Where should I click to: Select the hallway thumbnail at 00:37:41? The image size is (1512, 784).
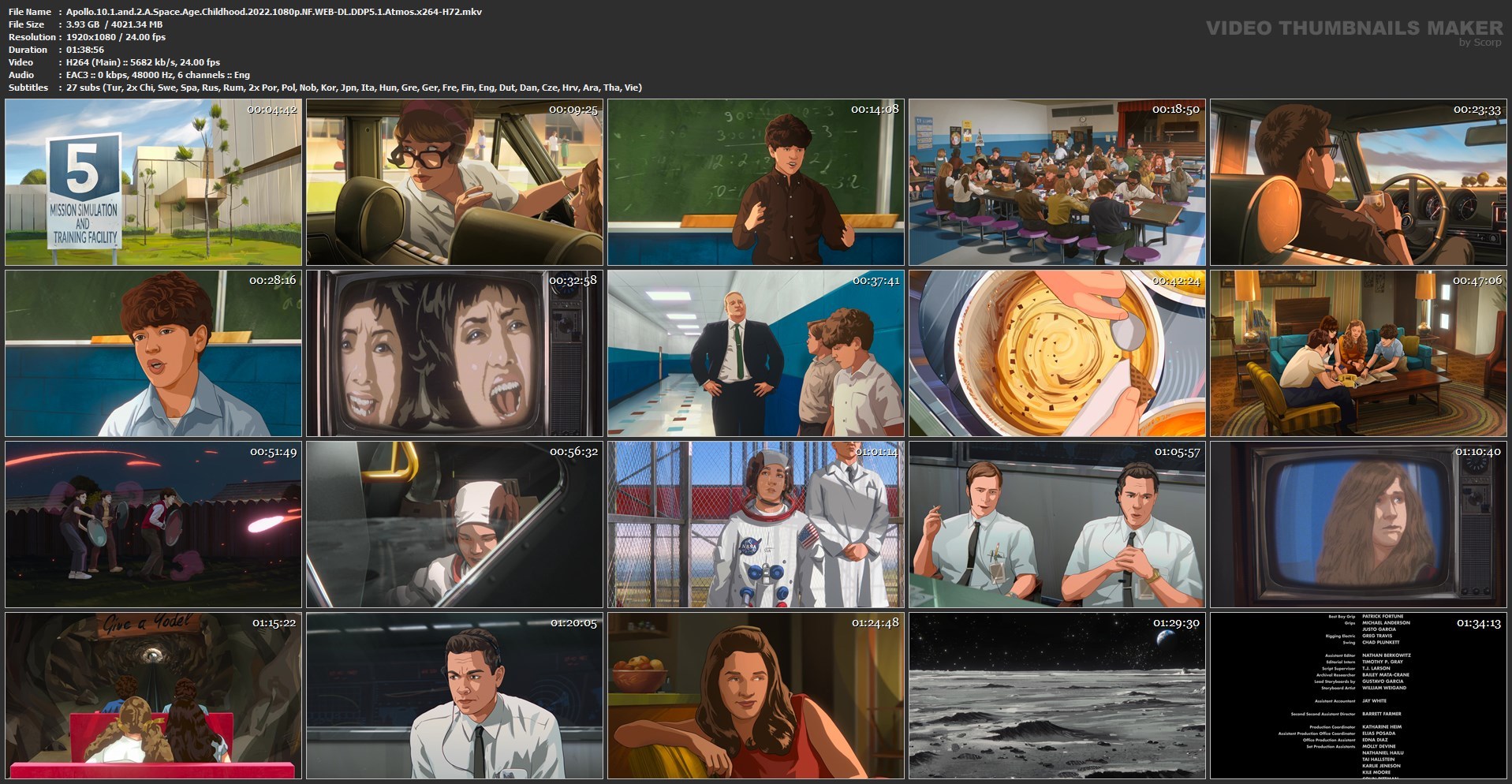click(x=756, y=353)
